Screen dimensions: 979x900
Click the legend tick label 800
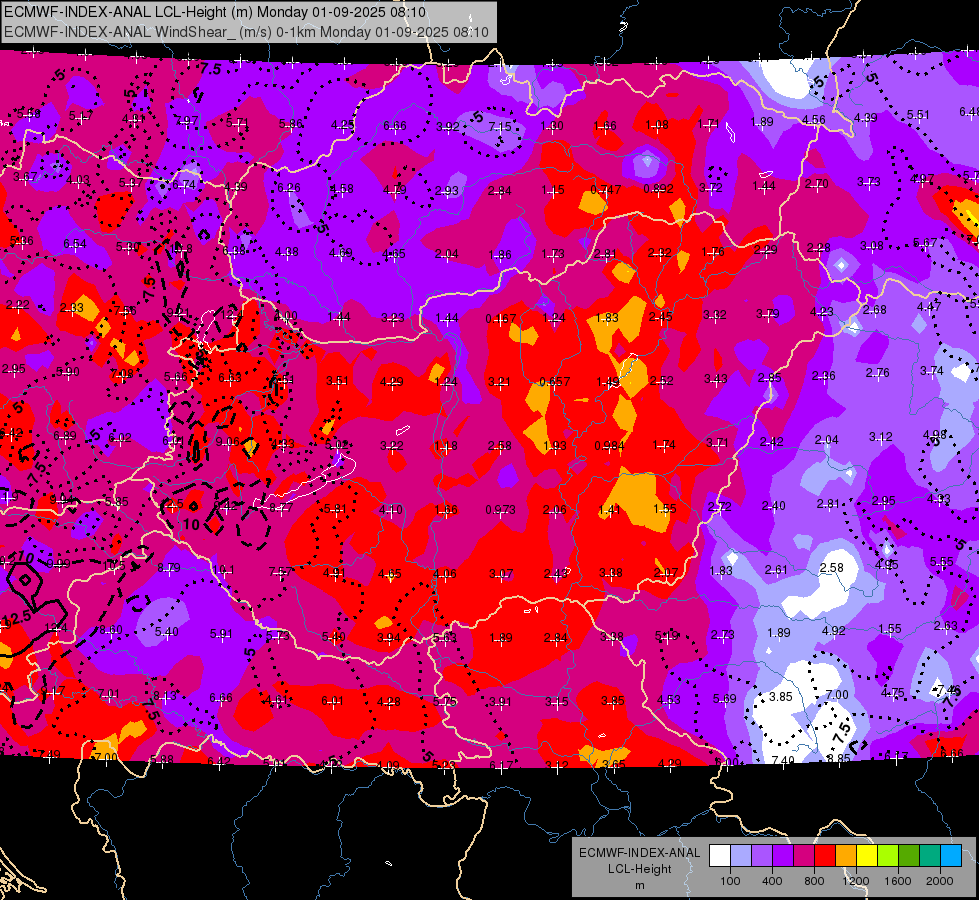814,881
